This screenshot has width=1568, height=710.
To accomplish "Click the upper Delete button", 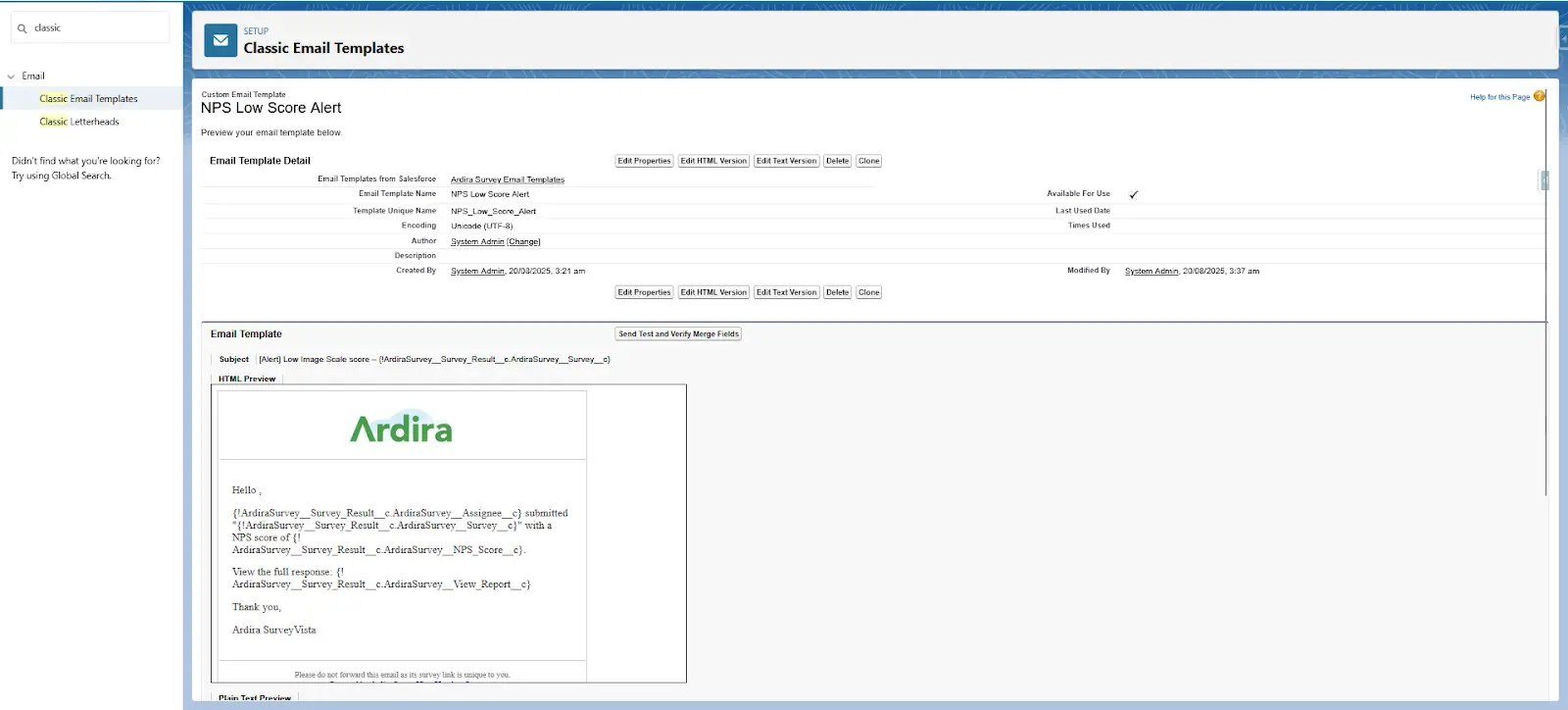I will [837, 161].
